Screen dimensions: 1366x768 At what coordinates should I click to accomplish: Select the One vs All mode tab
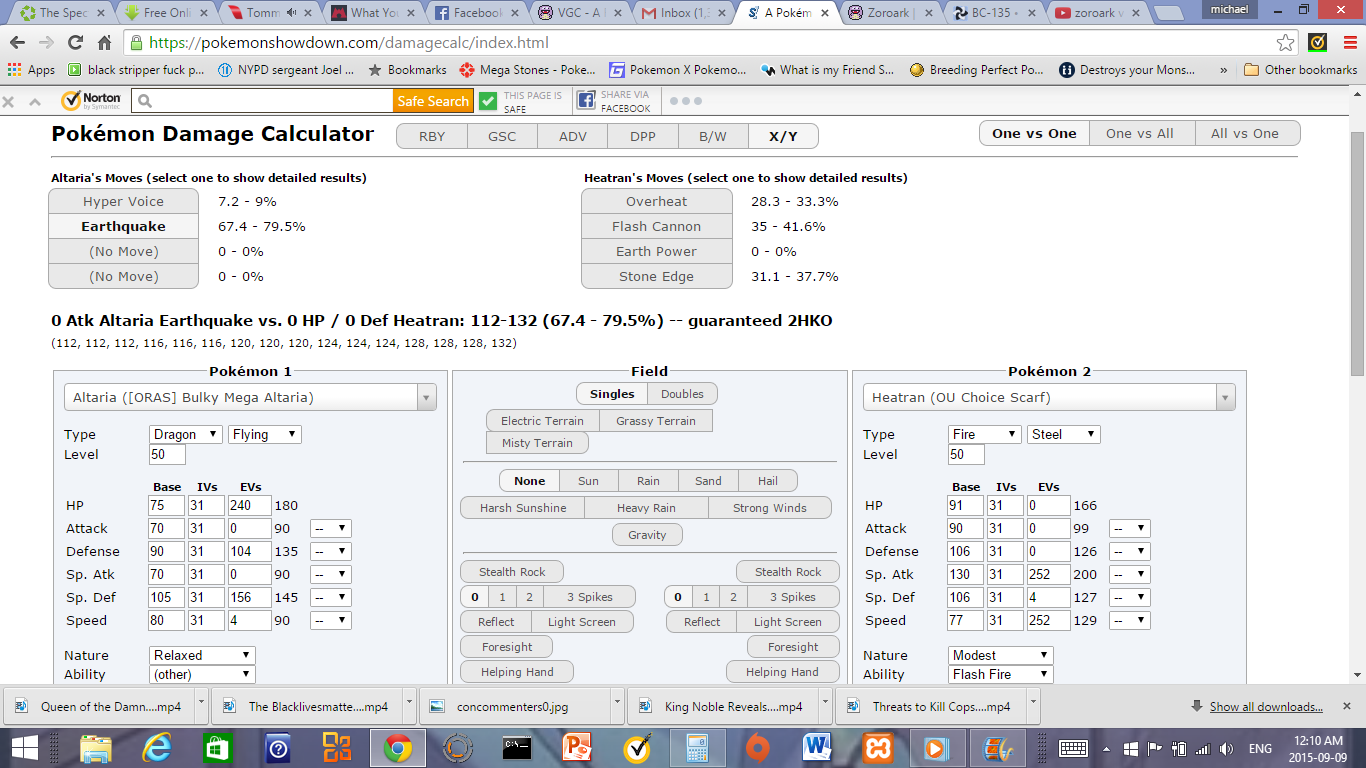point(1138,133)
